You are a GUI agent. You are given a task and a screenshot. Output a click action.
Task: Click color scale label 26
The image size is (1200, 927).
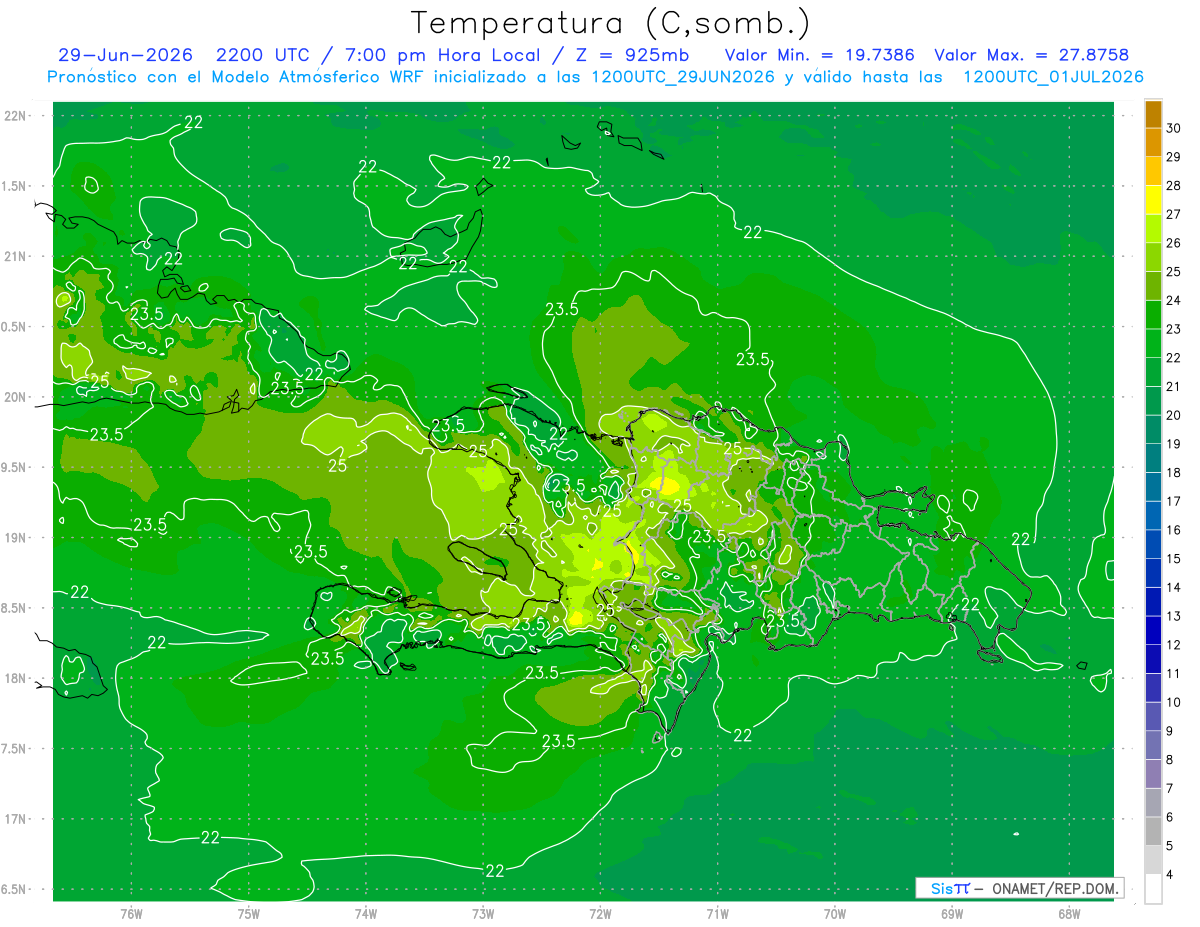[1174, 243]
